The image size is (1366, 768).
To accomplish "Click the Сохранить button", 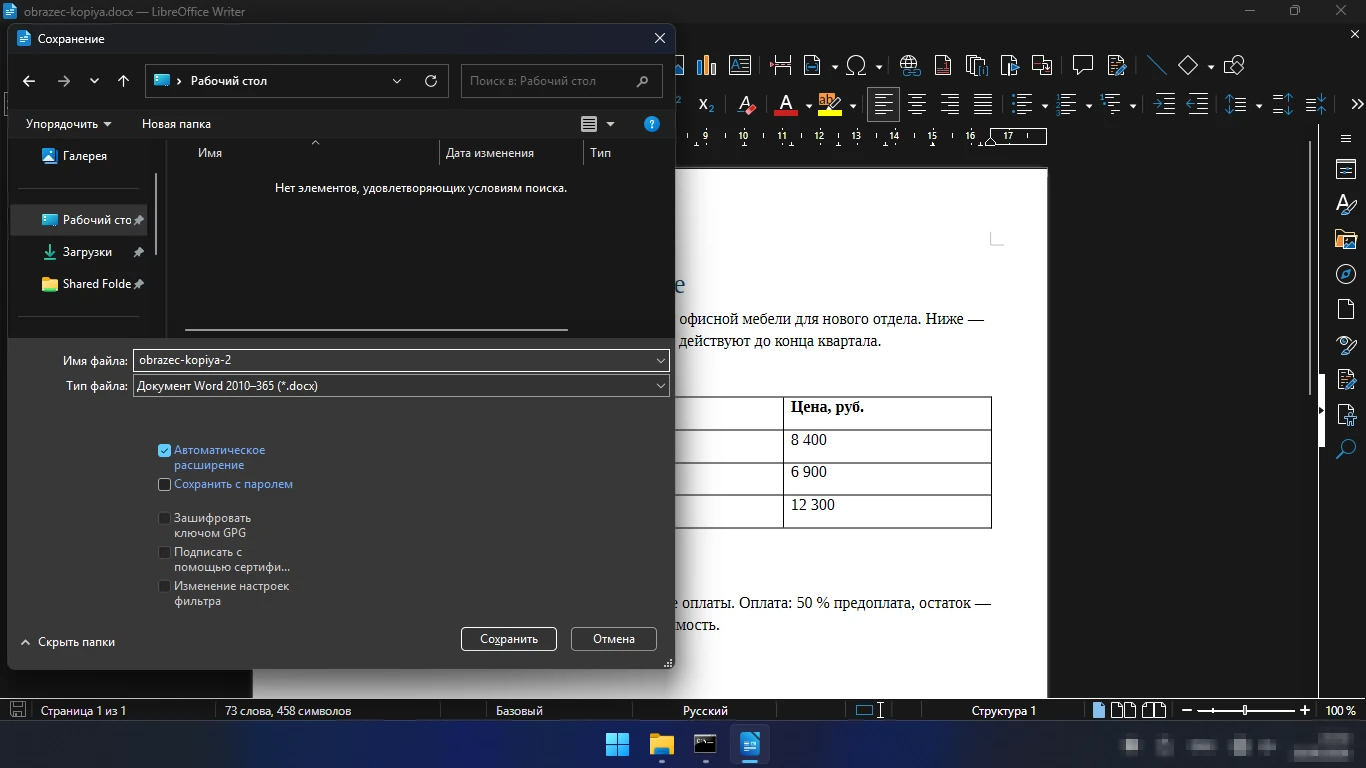I will click(x=509, y=639).
